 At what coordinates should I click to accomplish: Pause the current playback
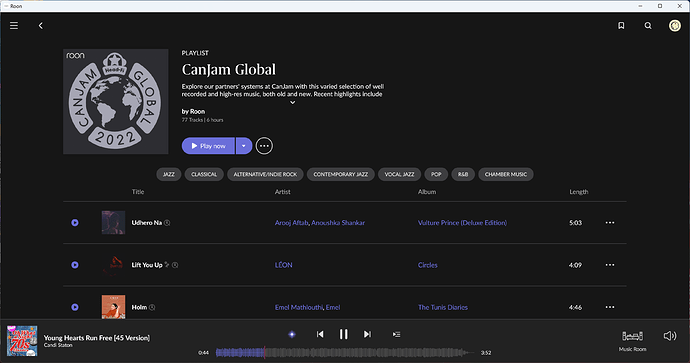point(344,334)
